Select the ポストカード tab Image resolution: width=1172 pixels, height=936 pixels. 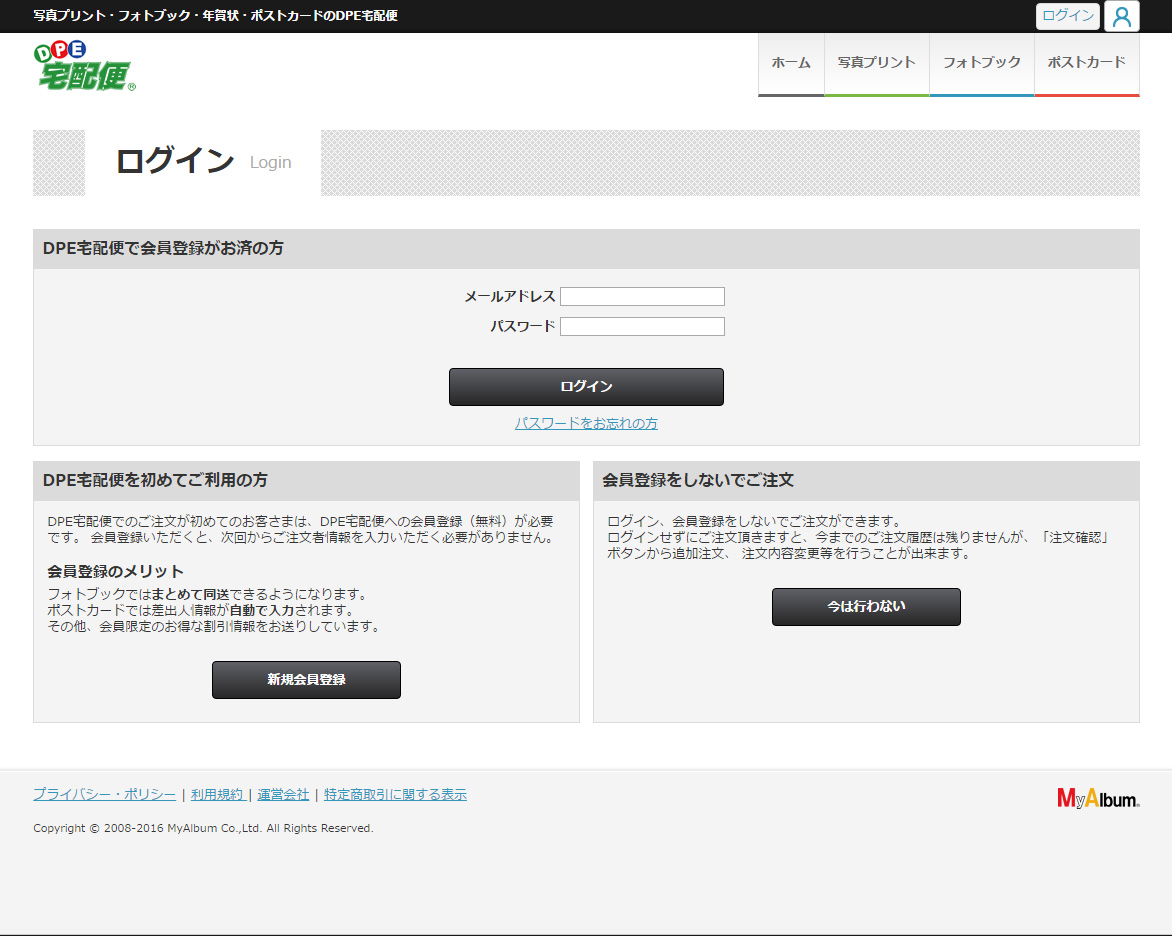pyautogui.click(x=1086, y=63)
